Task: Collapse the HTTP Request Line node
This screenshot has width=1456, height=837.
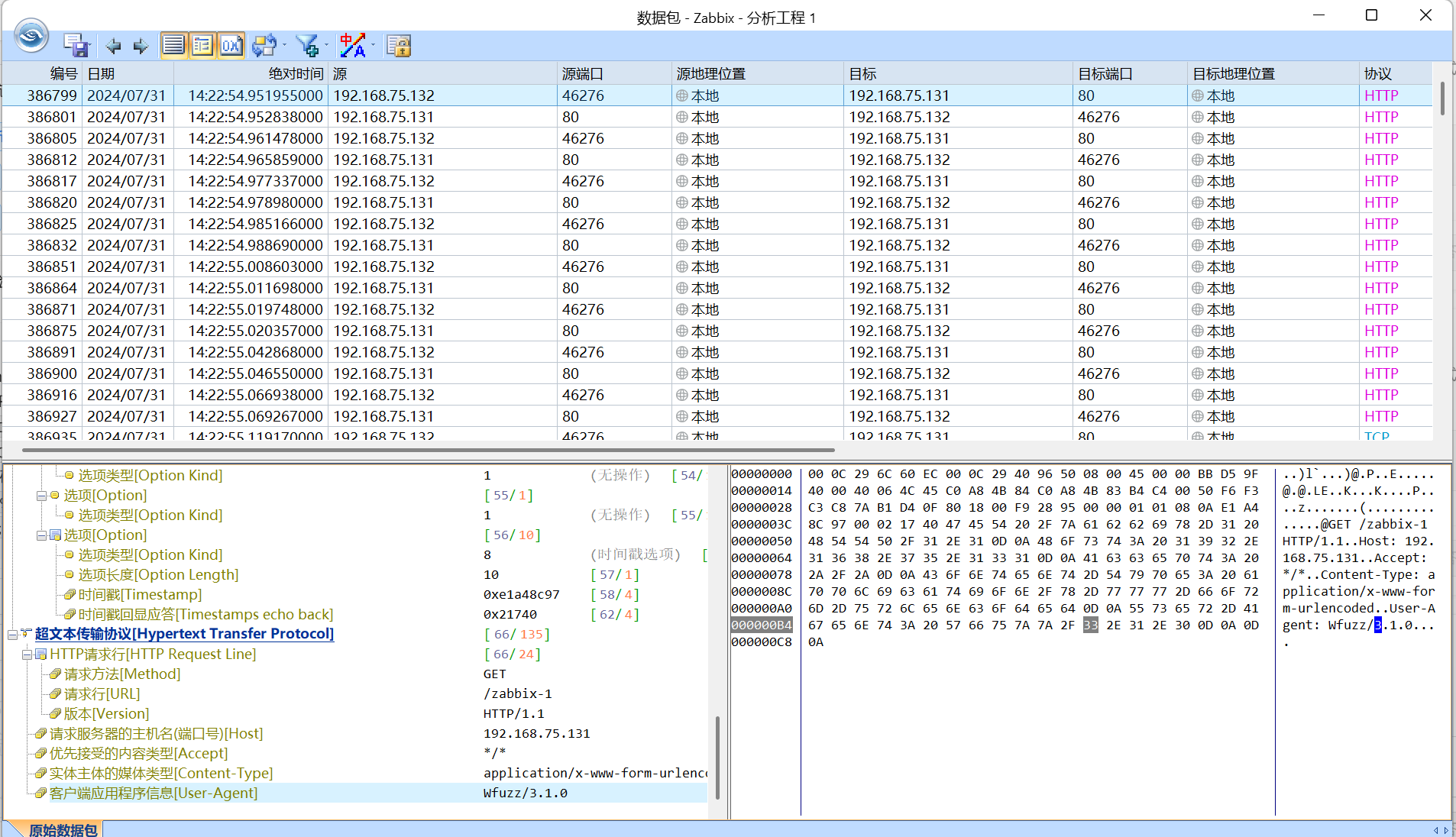Action: tap(27, 654)
